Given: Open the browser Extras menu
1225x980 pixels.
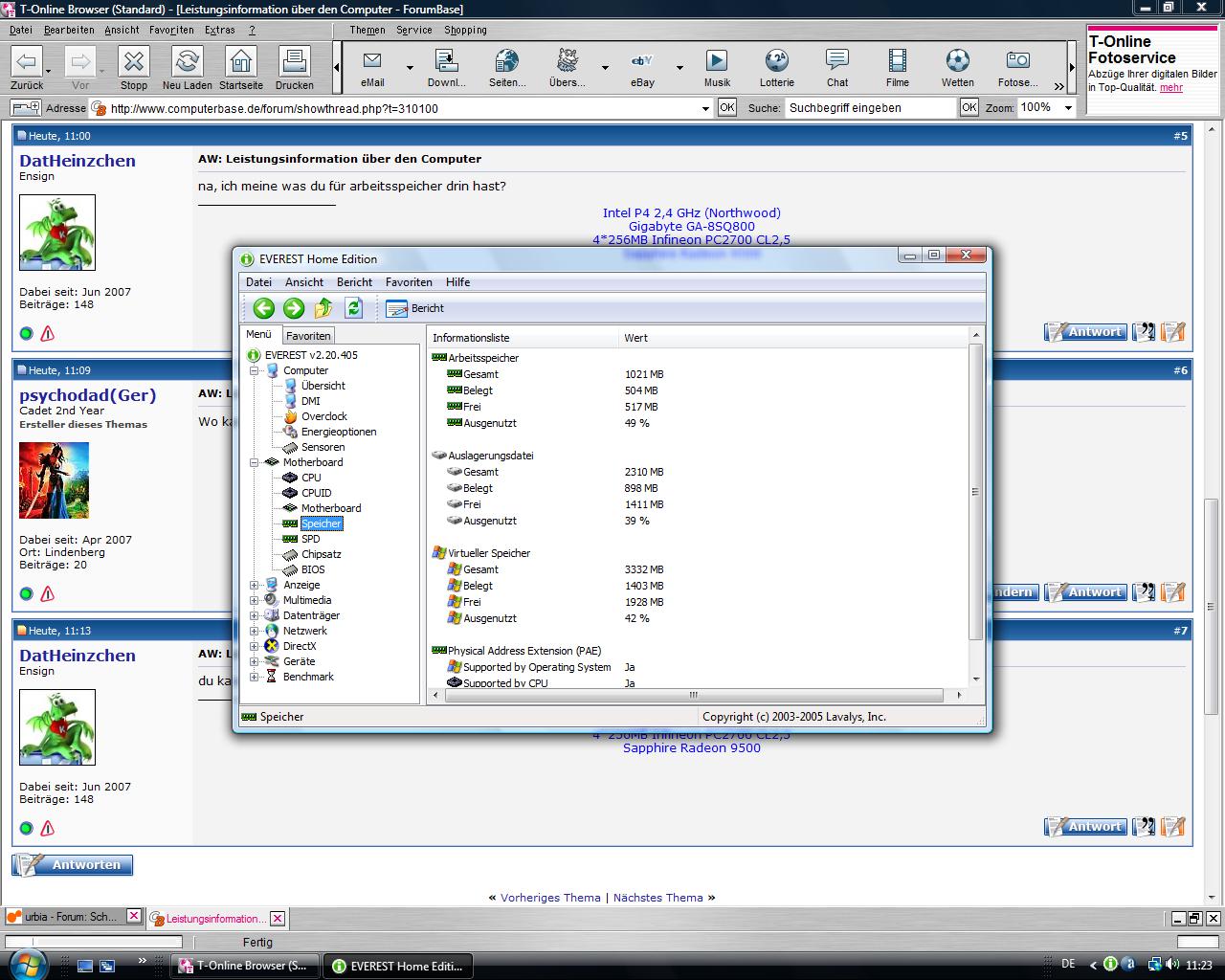Looking at the screenshot, I should pos(219,30).
